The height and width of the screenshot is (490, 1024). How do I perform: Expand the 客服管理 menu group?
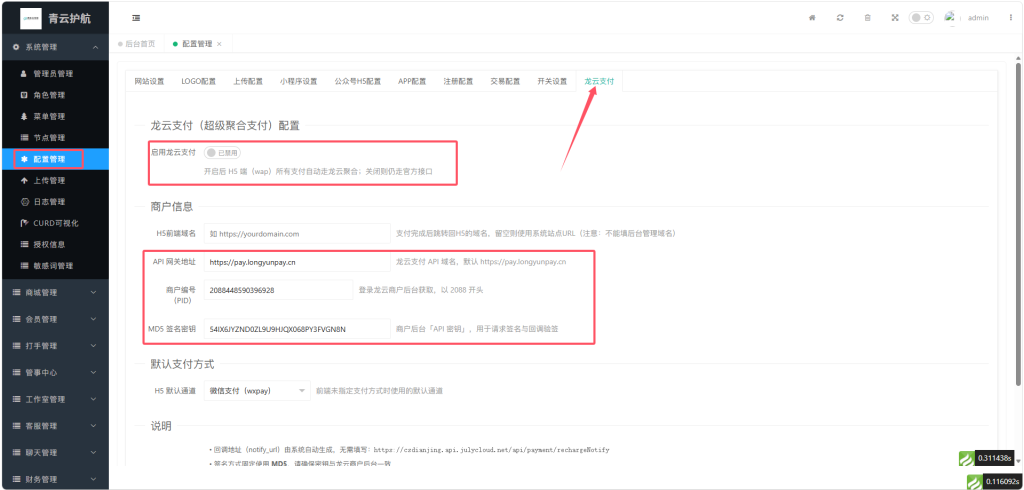point(54,426)
